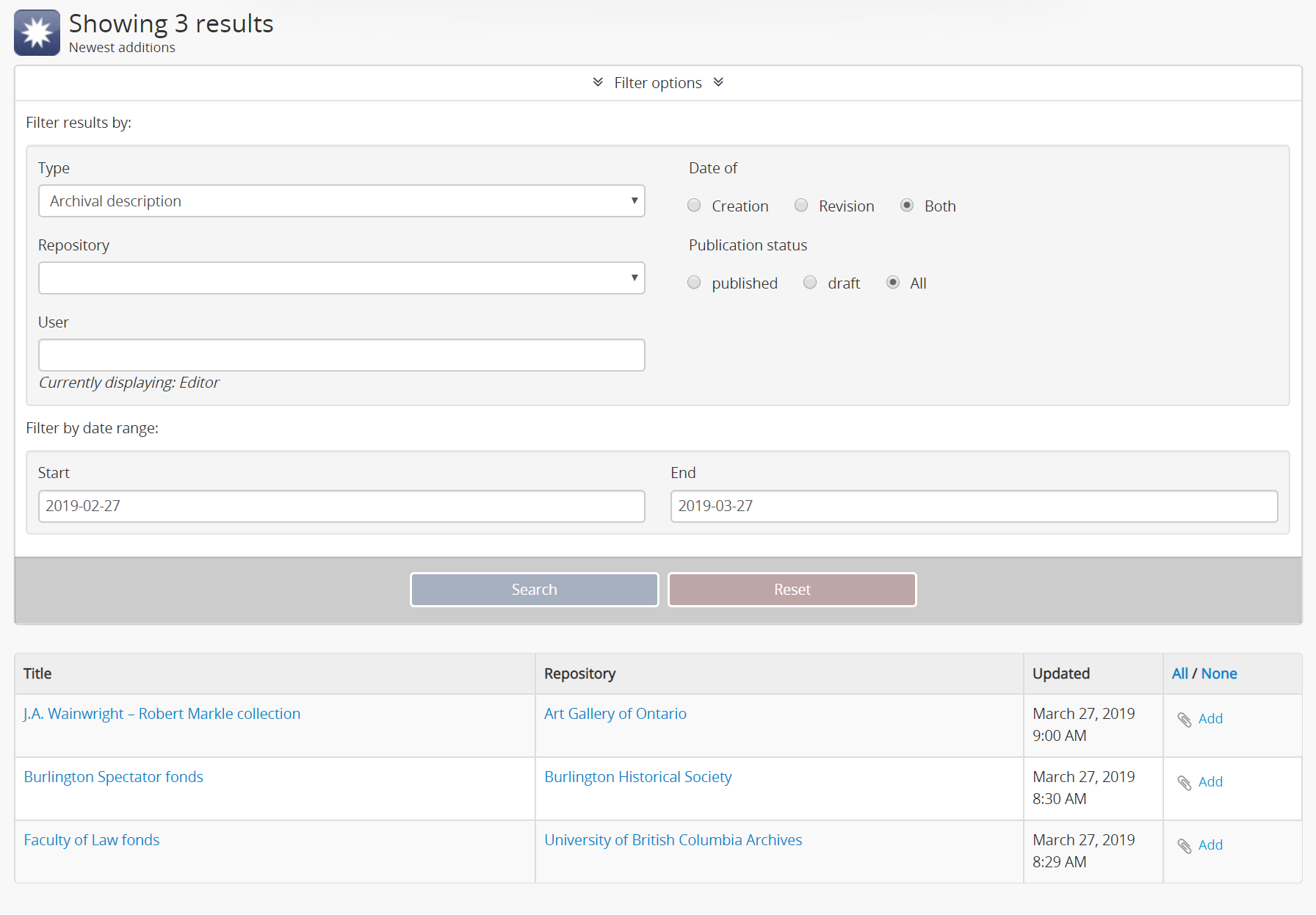The width and height of the screenshot is (1316, 915).
Task: Select the Creation date radio button
Action: (x=694, y=206)
